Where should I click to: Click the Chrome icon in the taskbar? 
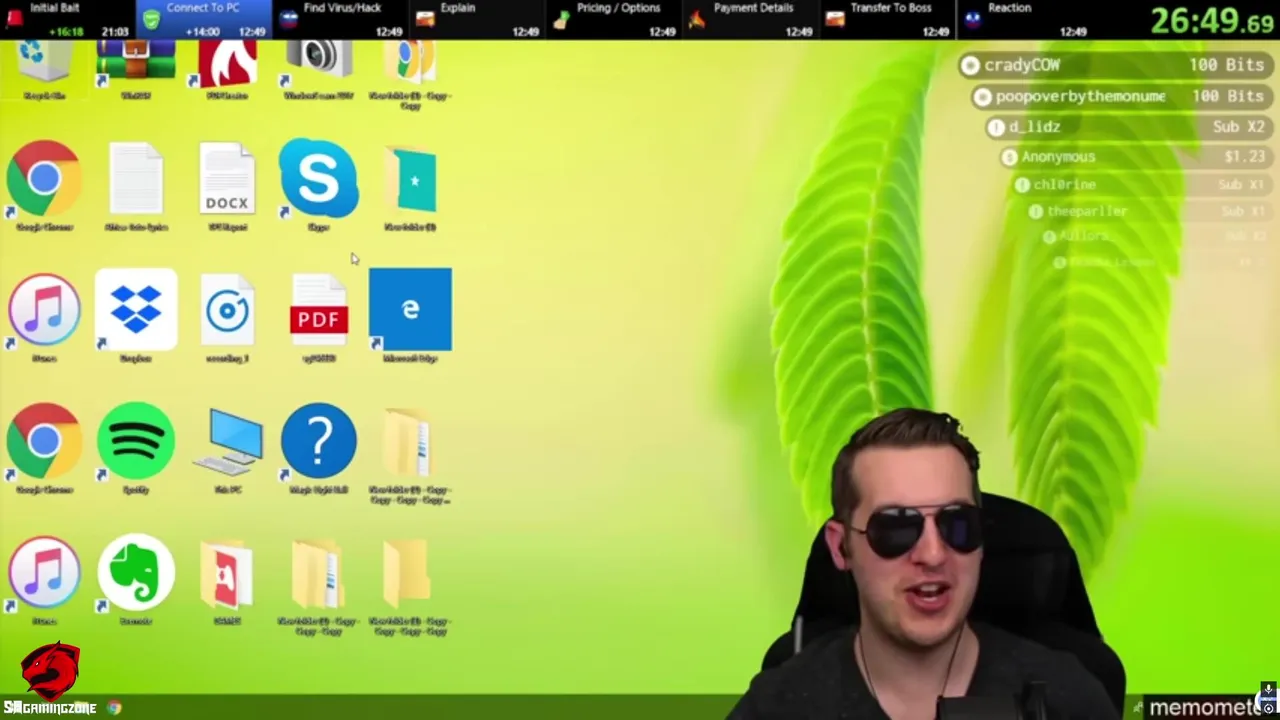tap(114, 708)
